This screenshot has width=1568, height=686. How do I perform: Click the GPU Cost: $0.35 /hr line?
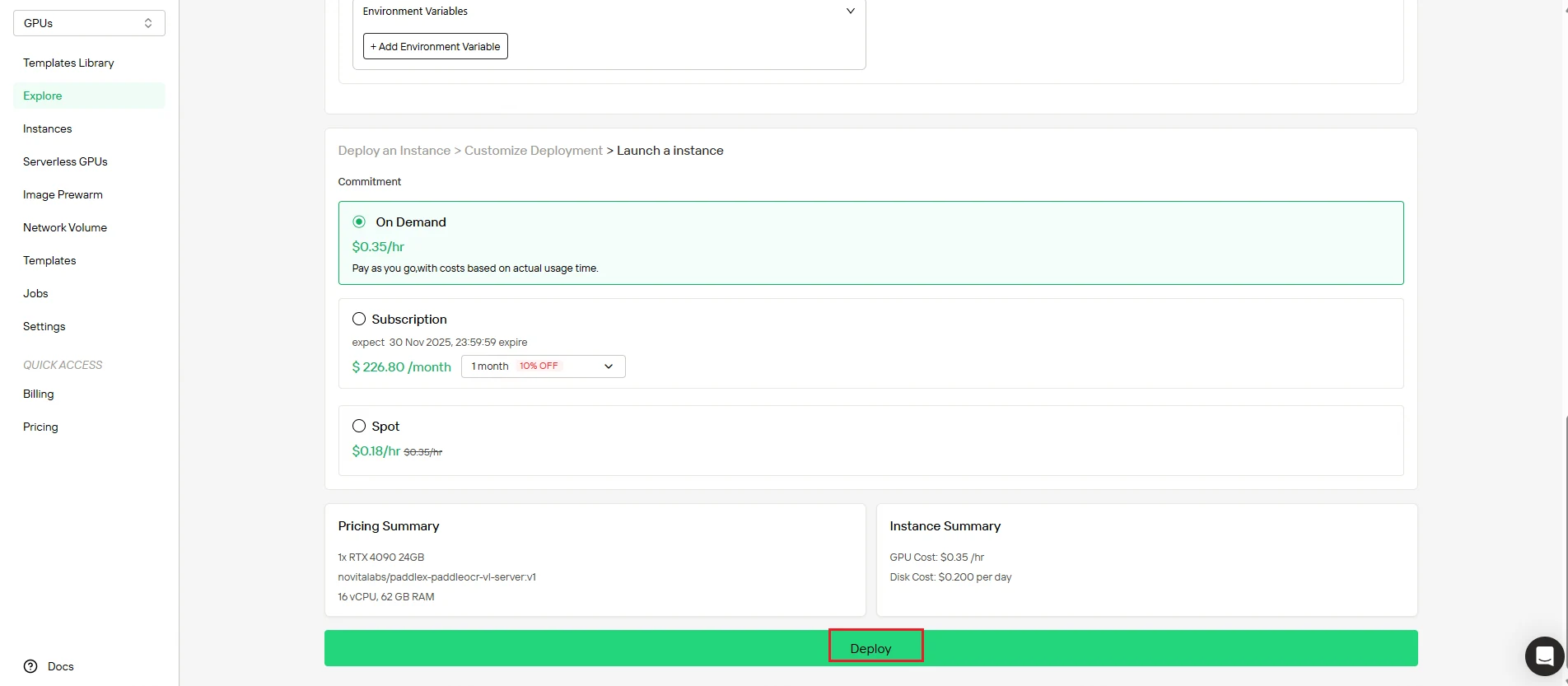click(x=936, y=558)
